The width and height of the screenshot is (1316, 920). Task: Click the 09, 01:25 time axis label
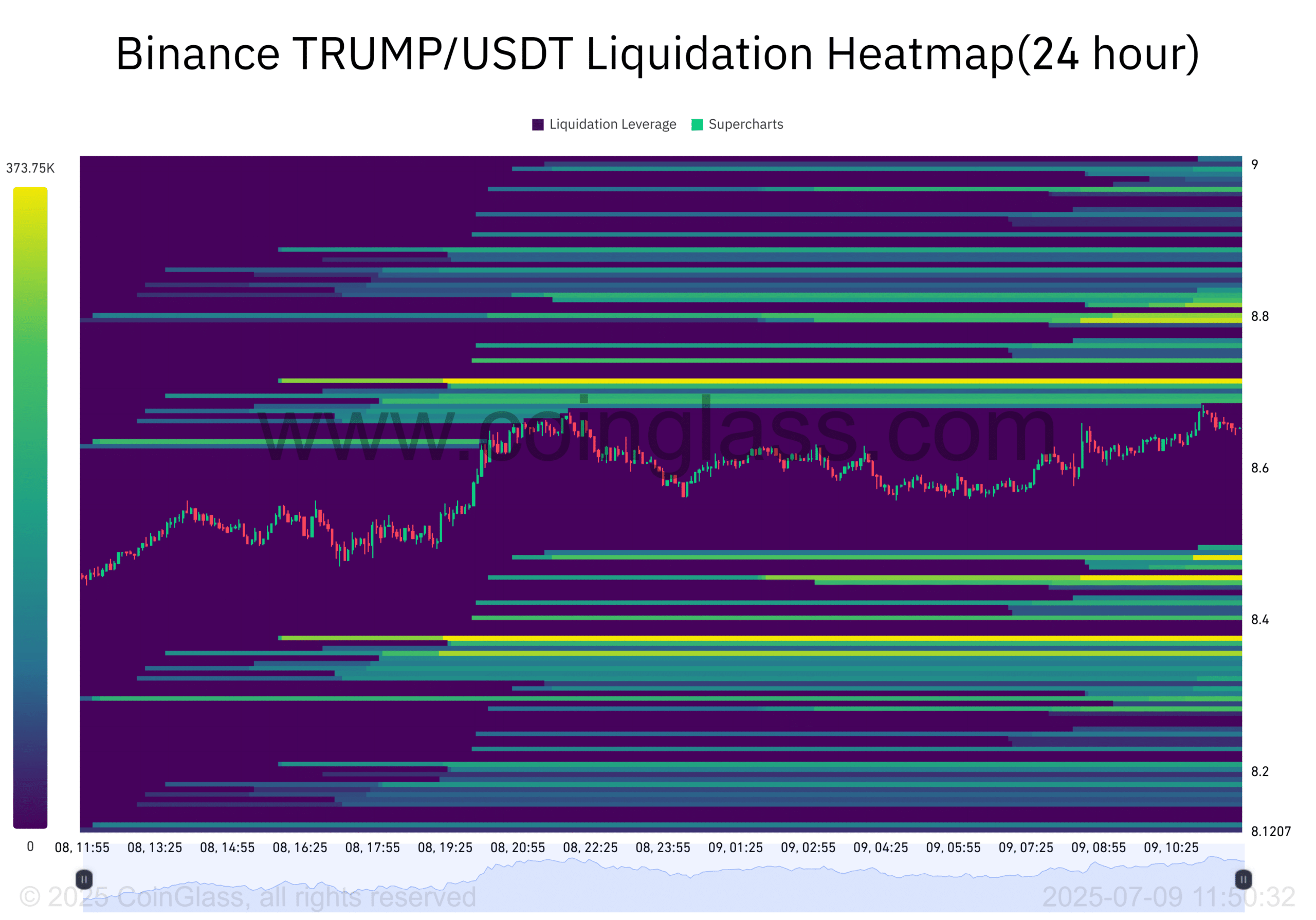tap(736, 847)
